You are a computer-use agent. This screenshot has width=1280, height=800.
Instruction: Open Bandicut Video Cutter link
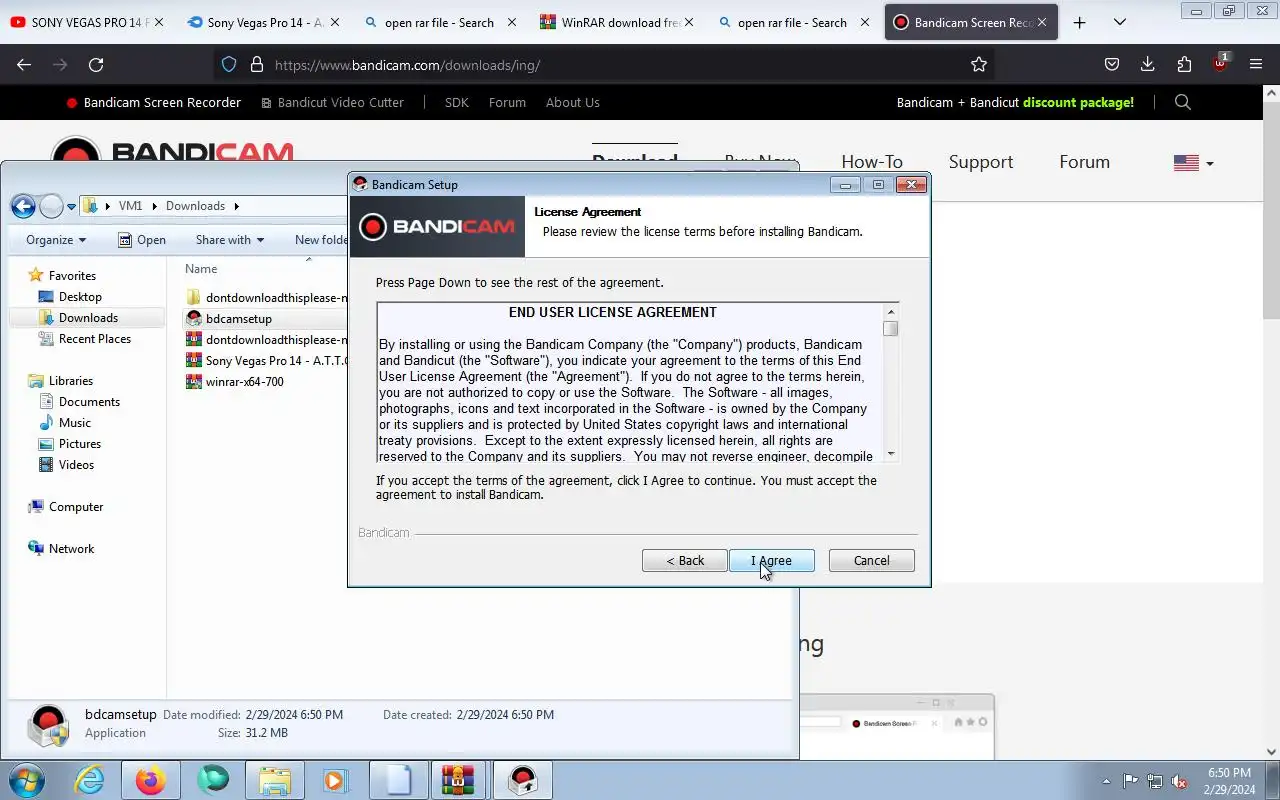coord(332,102)
